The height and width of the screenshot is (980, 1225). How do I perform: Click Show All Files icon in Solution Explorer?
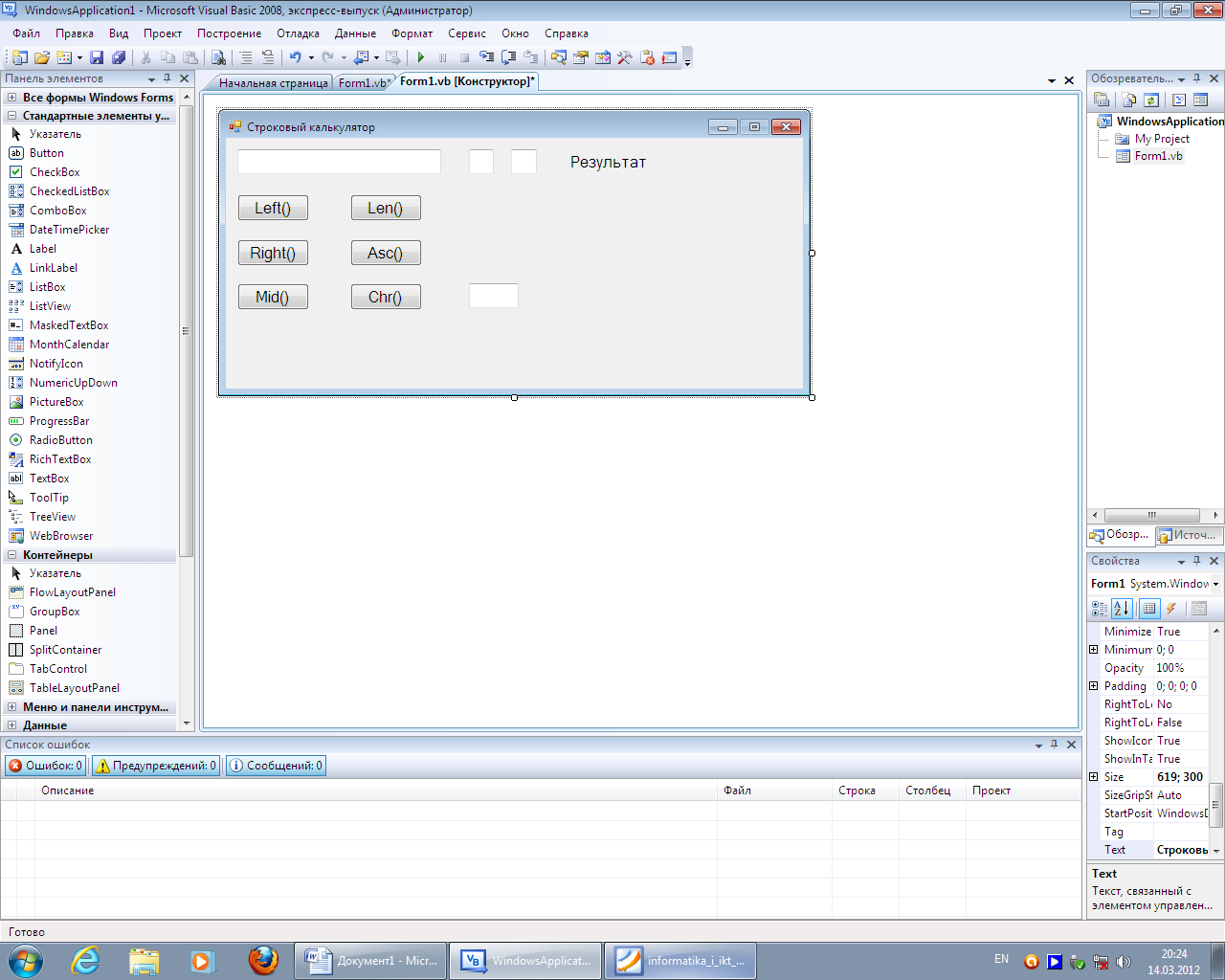(1129, 100)
